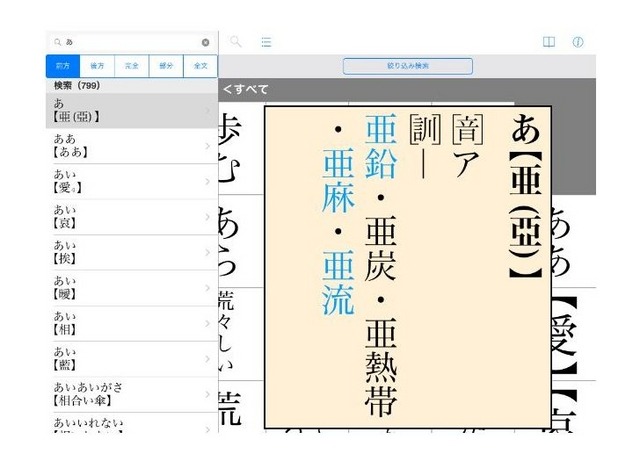640x461 pixels.
Task: Select the 部分 search mode tab
Action: coord(166,66)
